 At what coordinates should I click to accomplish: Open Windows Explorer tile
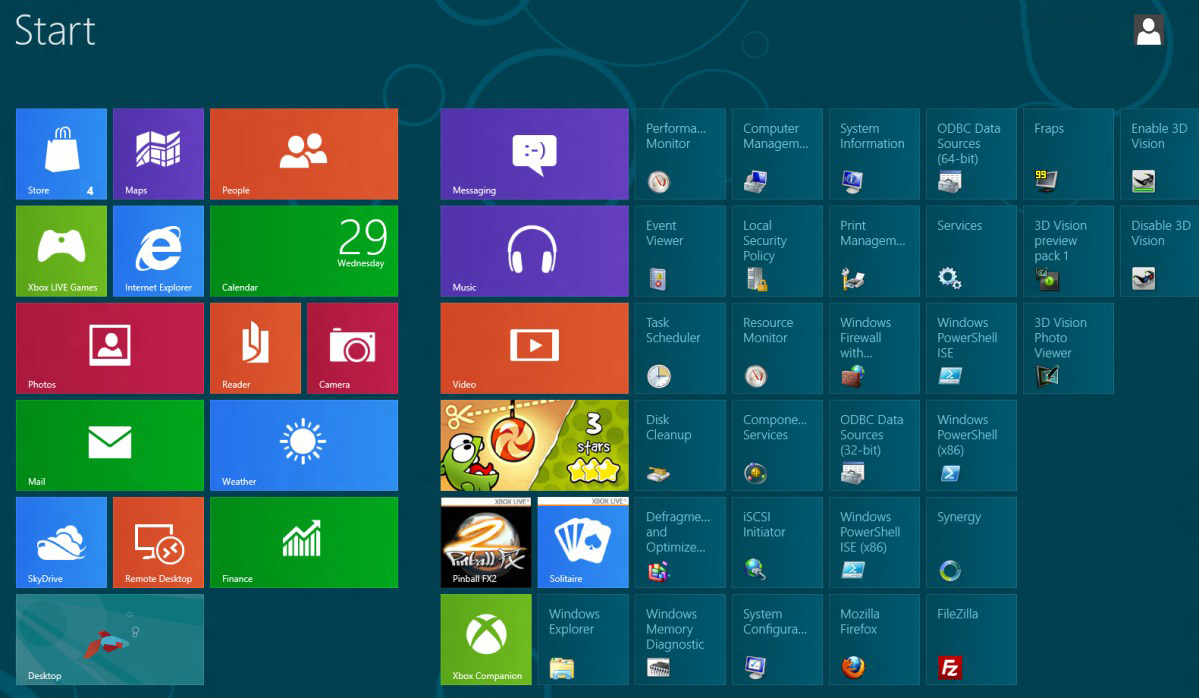tap(583, 639)
